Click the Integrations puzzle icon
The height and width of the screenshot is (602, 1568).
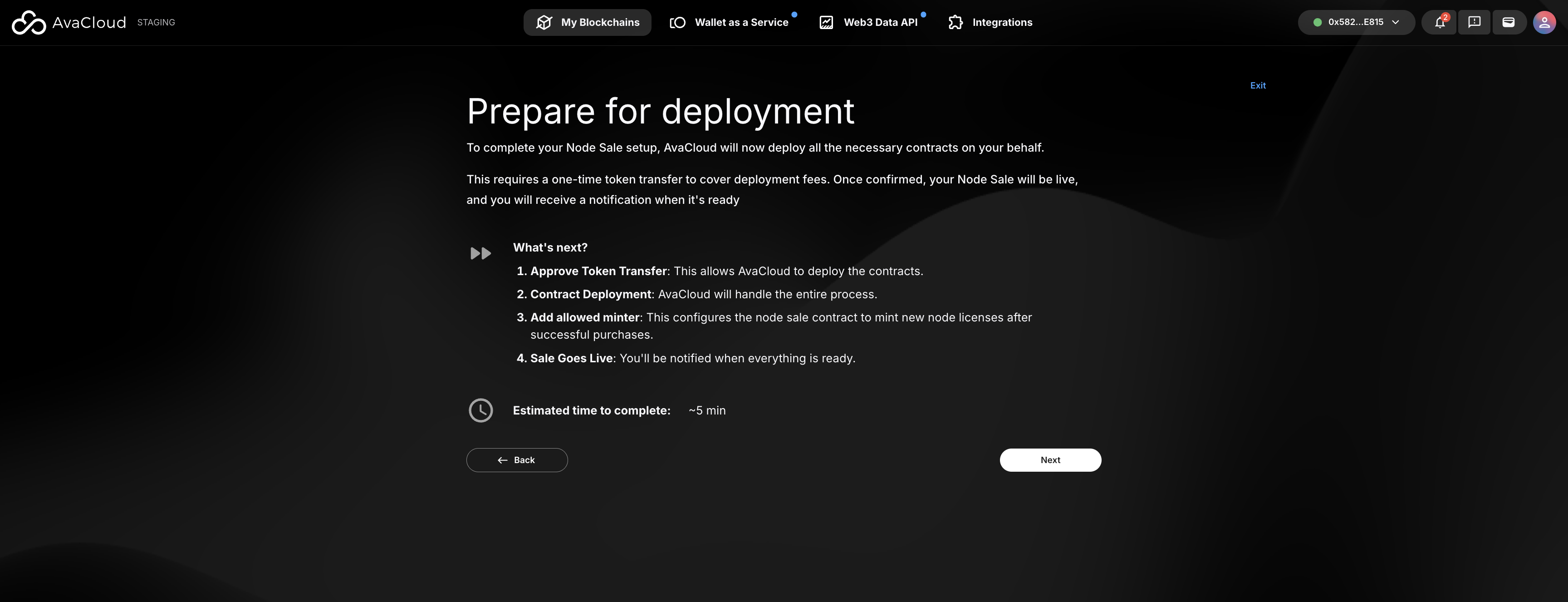(x=955, y=23)
